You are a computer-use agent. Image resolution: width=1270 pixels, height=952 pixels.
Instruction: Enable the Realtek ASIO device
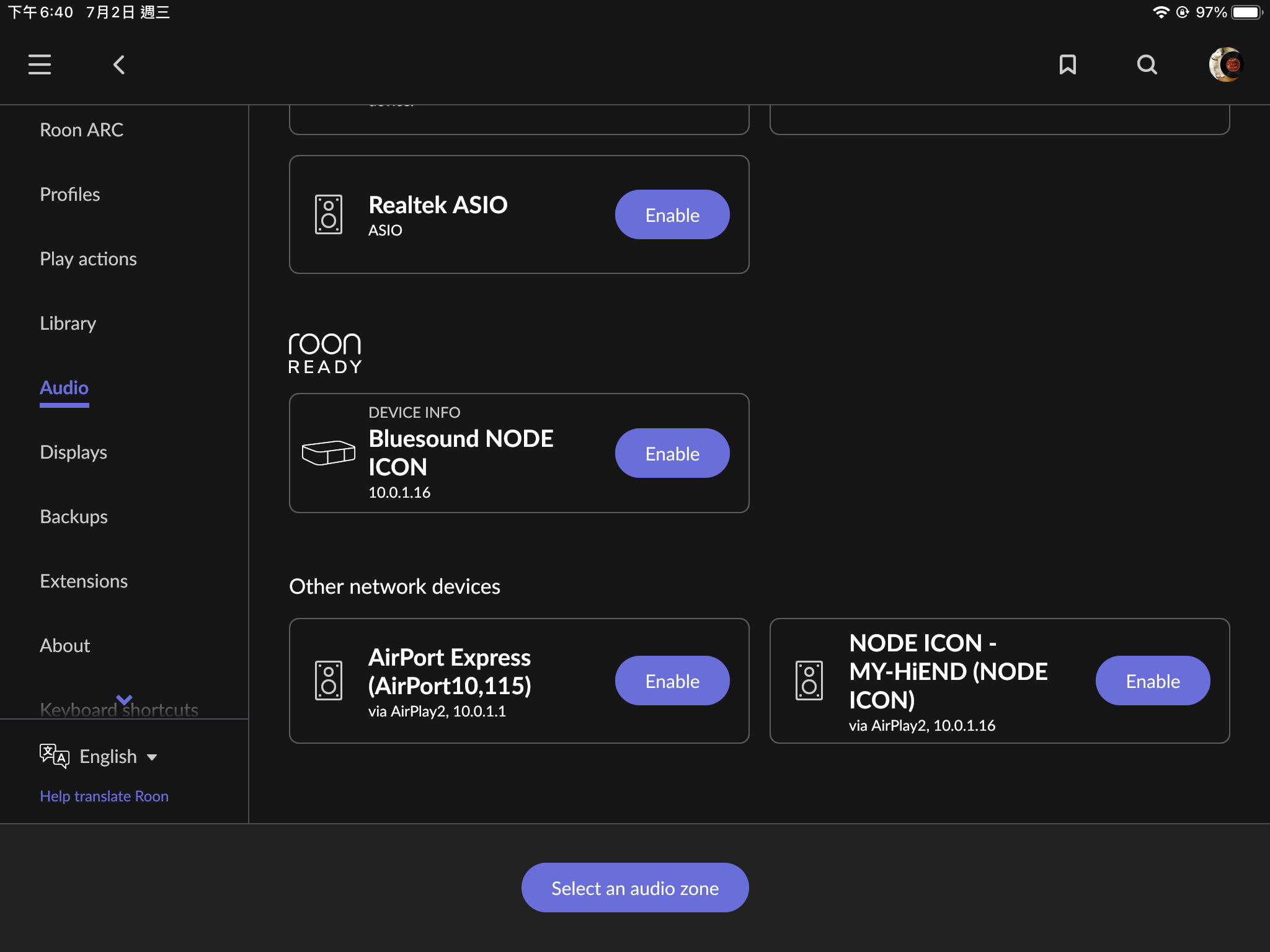[x=672, y=214]
